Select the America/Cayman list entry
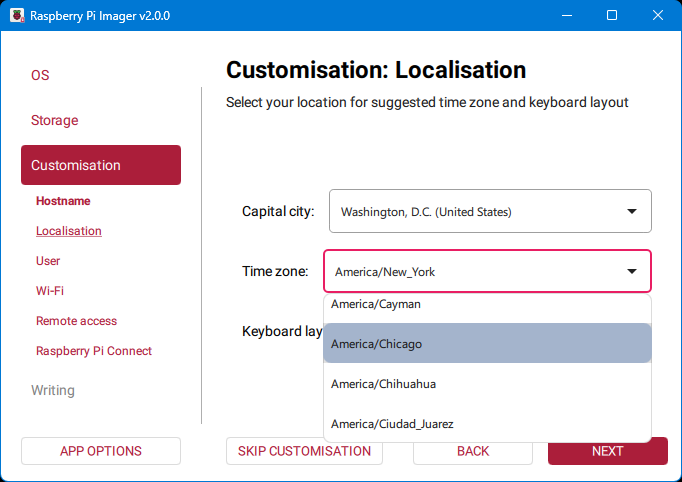Viewport: 682px width, 482px height. pos(487,304)
